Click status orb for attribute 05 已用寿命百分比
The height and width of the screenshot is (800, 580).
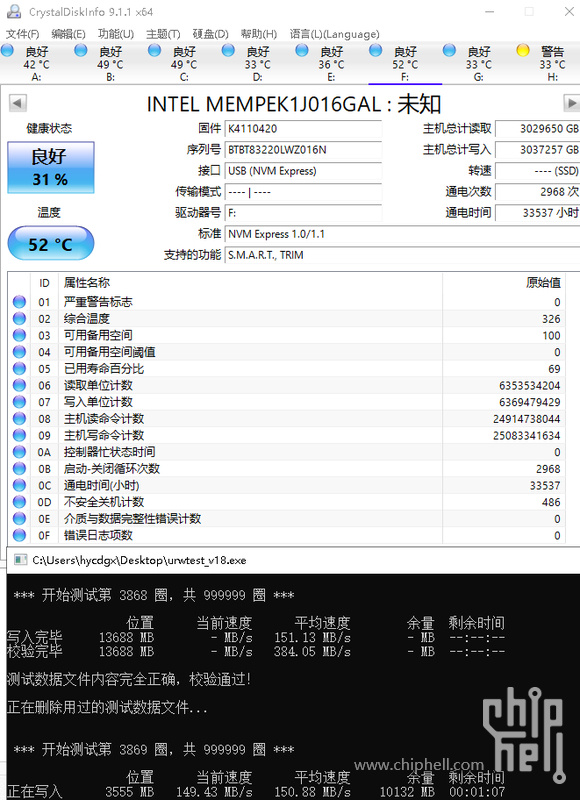click(19, 368)
